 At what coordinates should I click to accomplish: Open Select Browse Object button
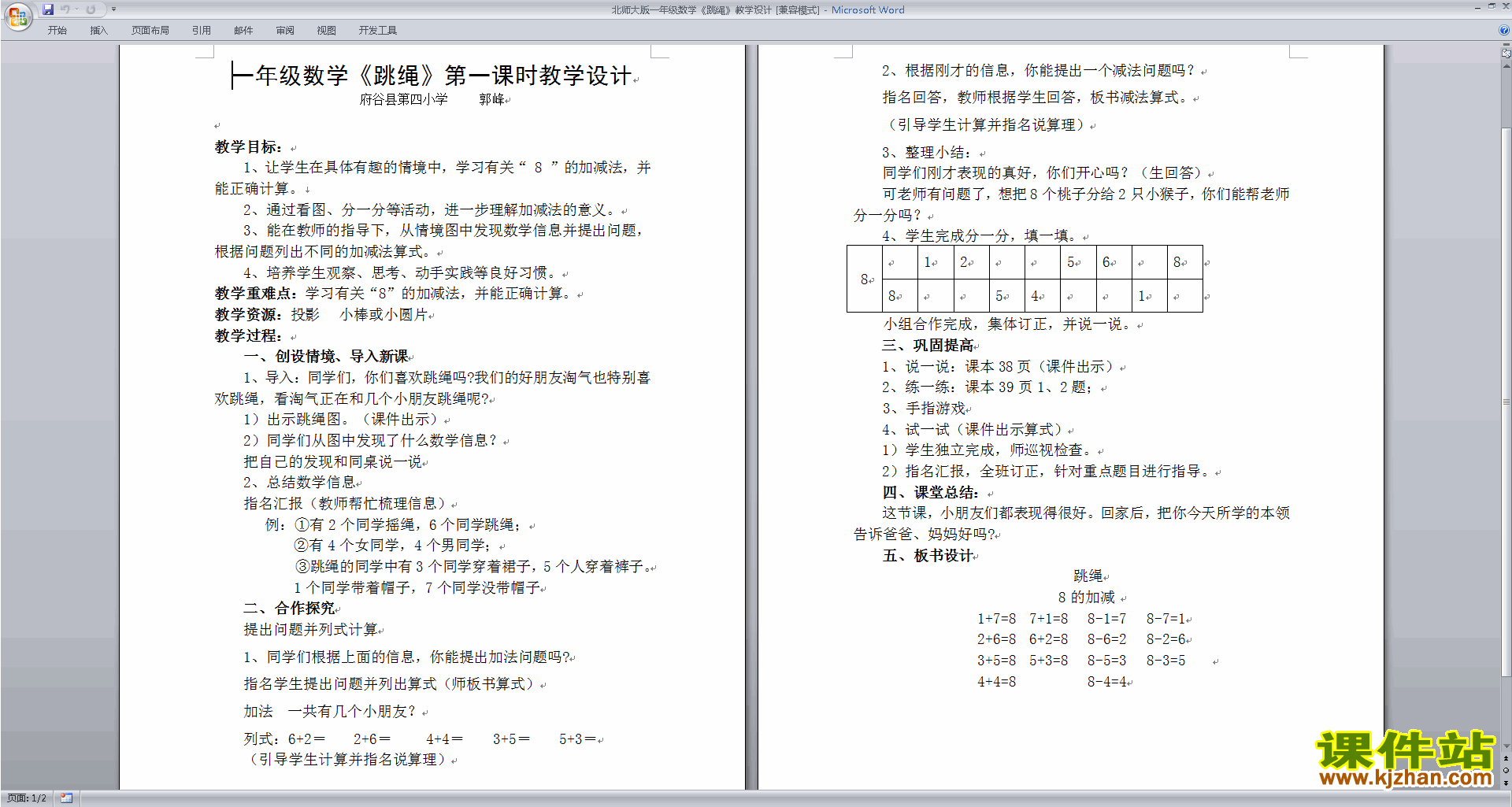1506,770
